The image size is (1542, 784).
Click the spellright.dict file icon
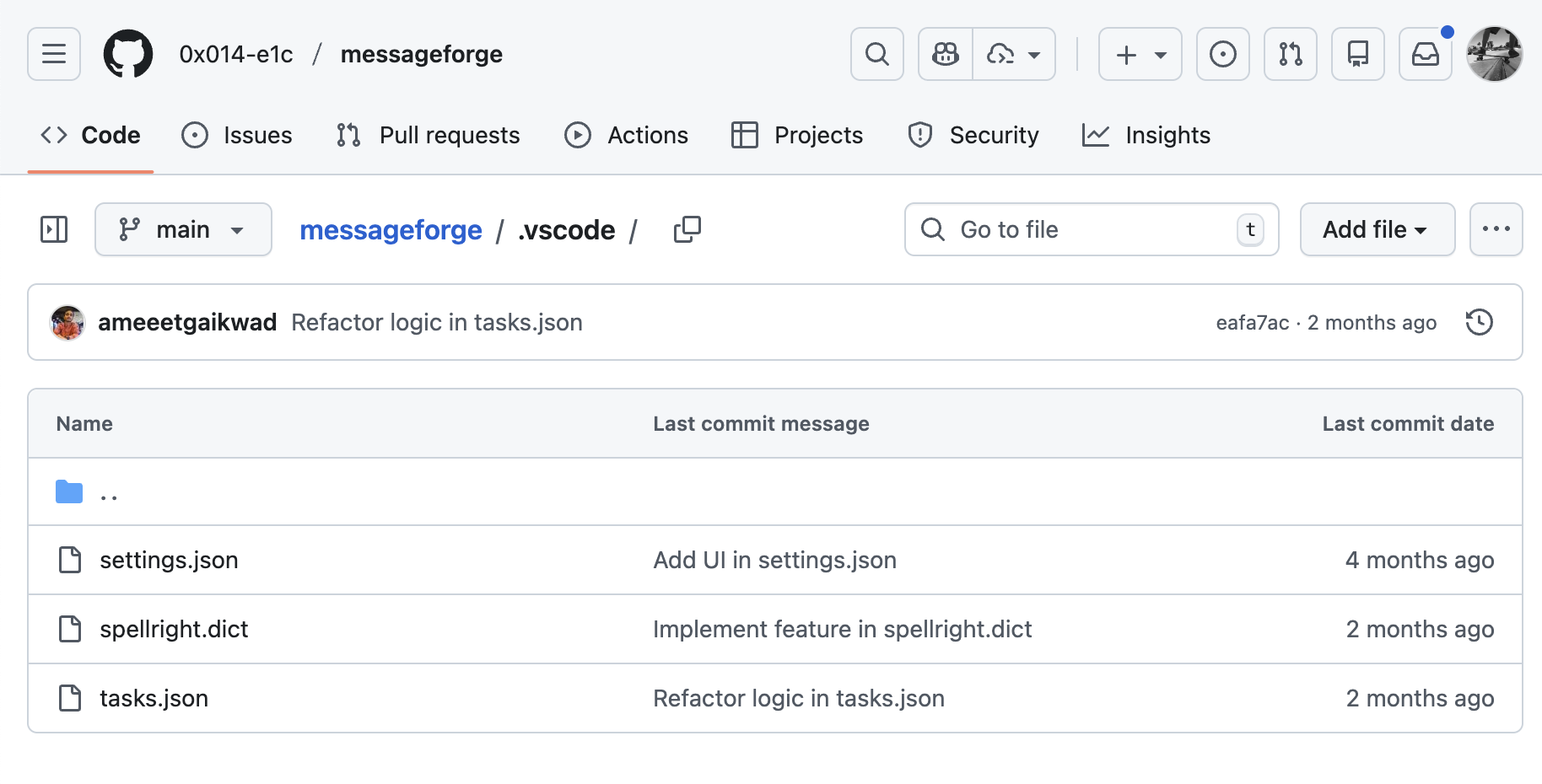coord(70,629)
